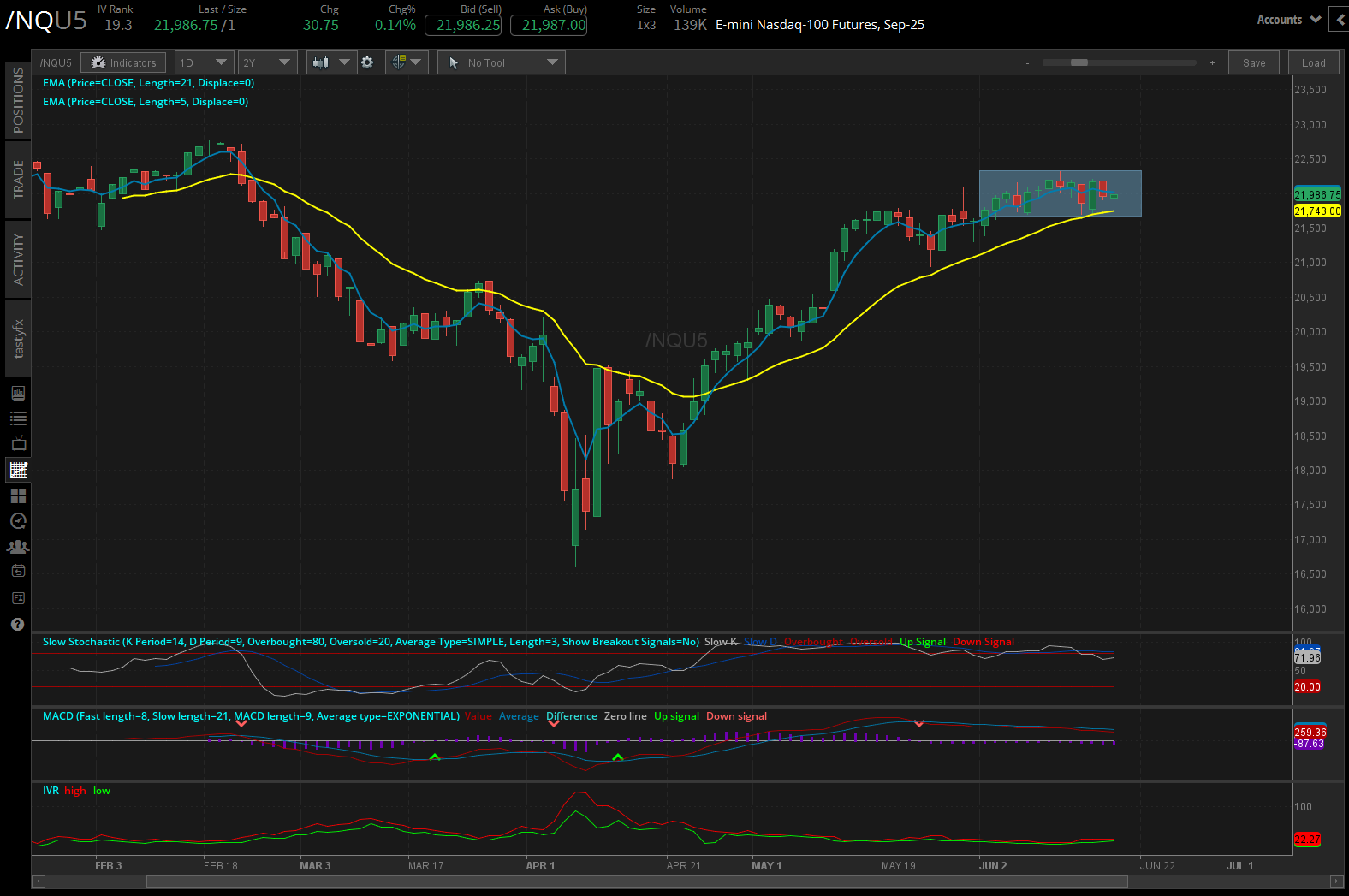Click the Load button
Screen dimensions: 1349x896
[1313, 62]
